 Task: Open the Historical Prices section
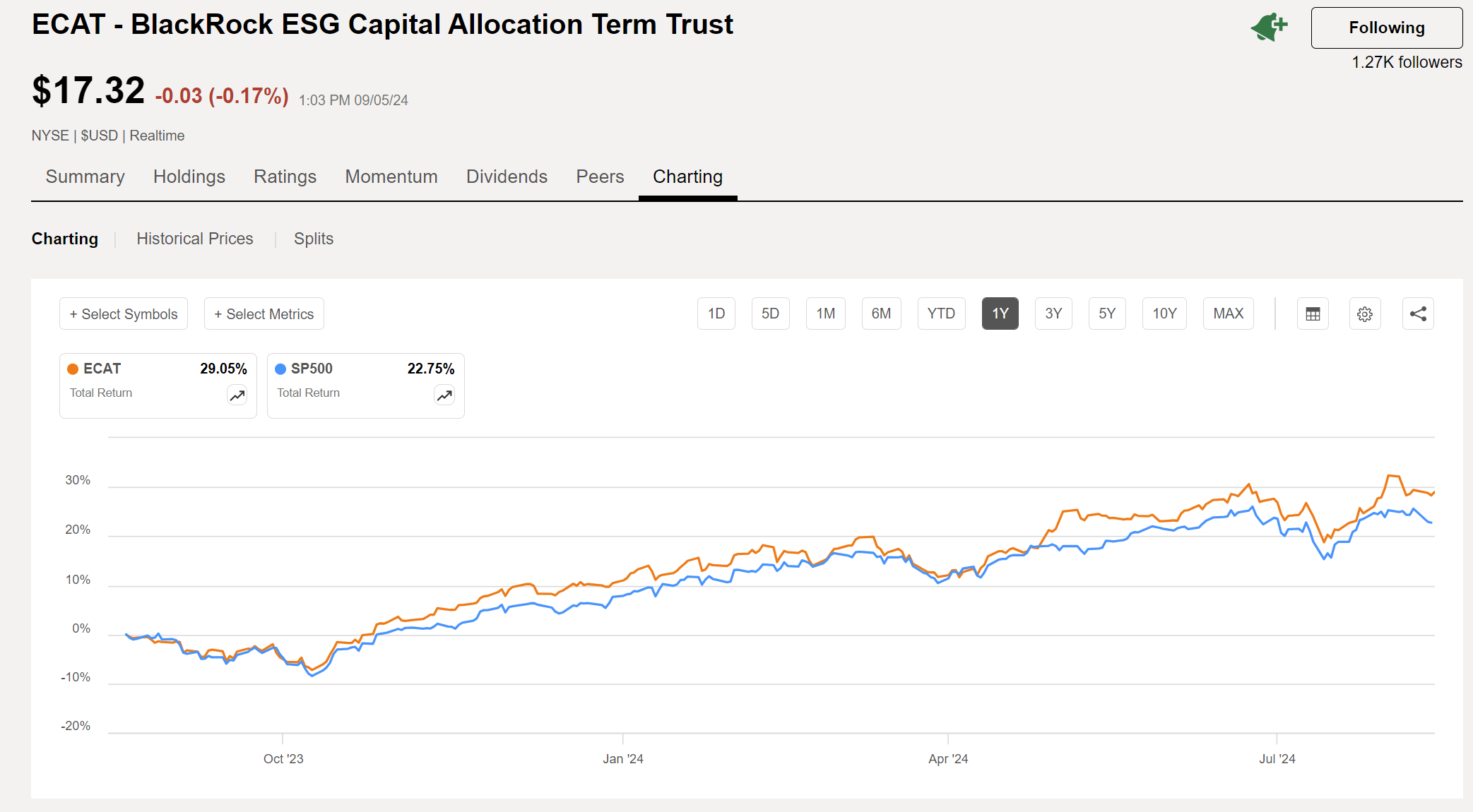click(x=195, y=239)
